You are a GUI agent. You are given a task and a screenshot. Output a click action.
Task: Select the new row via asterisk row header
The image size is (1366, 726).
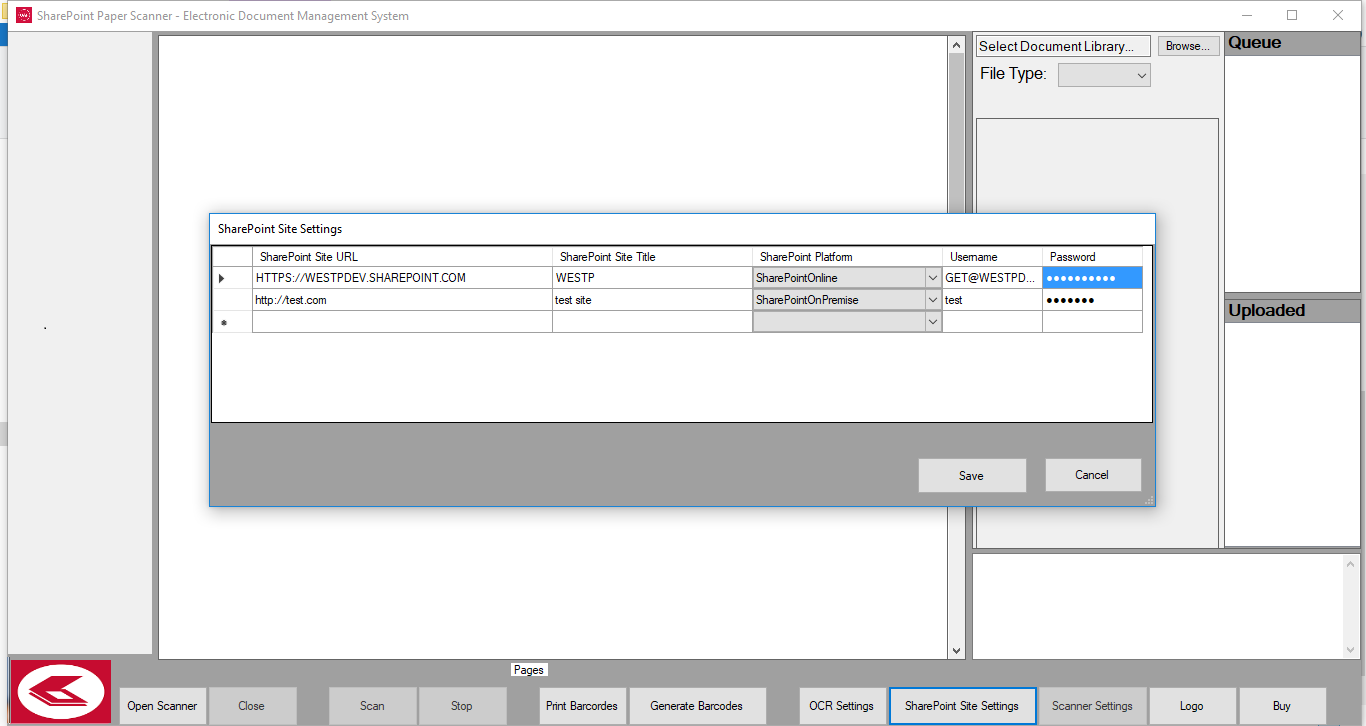click(232, 322)
